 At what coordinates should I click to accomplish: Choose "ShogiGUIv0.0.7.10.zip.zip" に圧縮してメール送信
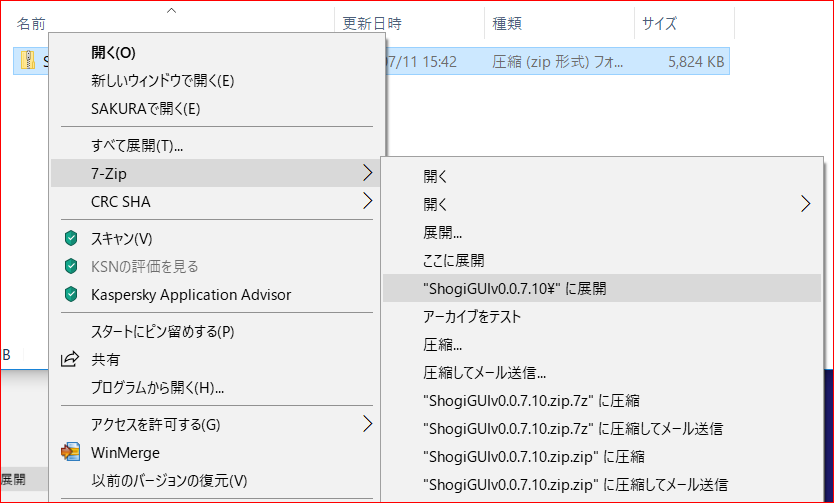pyautogui.click(x=602, y=485)
